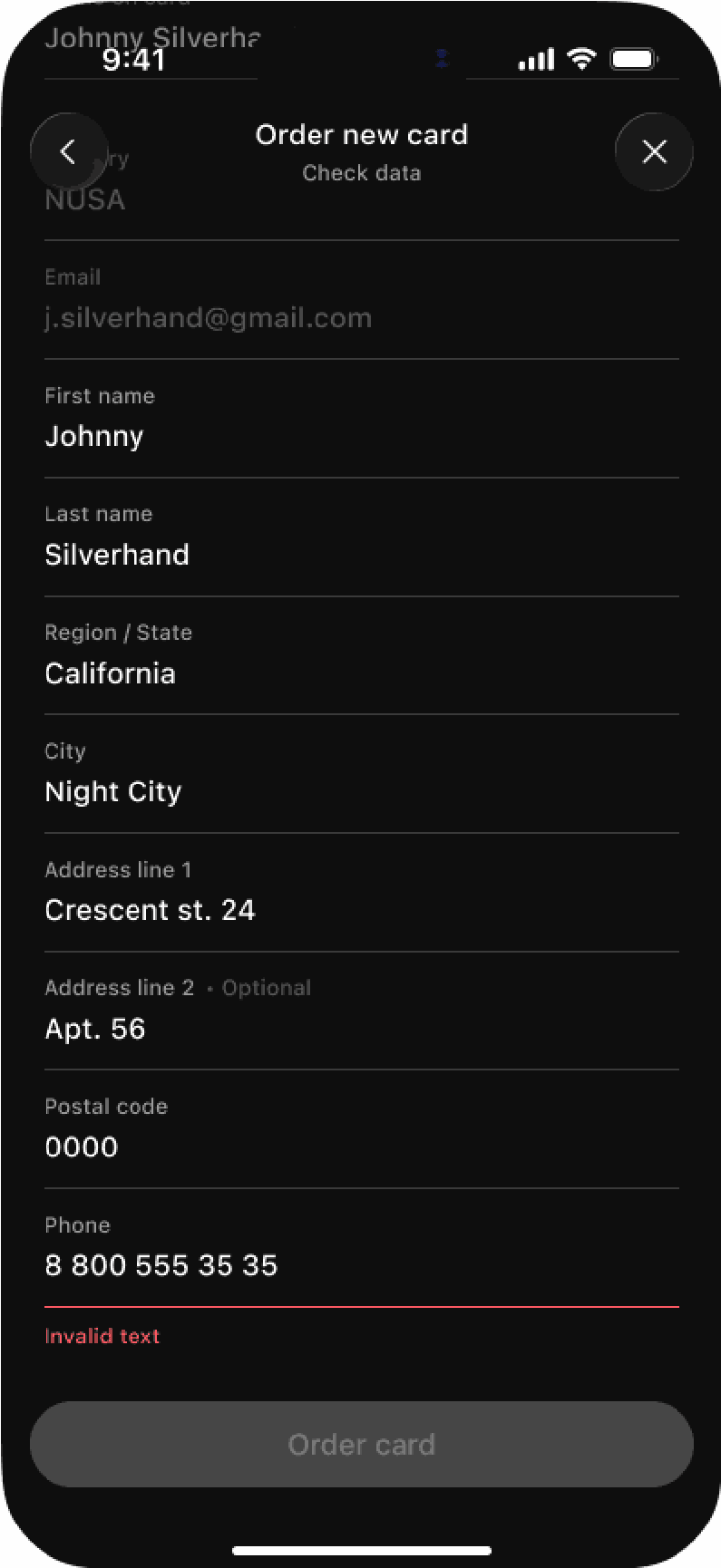Edit the City field Night City
The image size is (721, 1568).
point(362,774)
